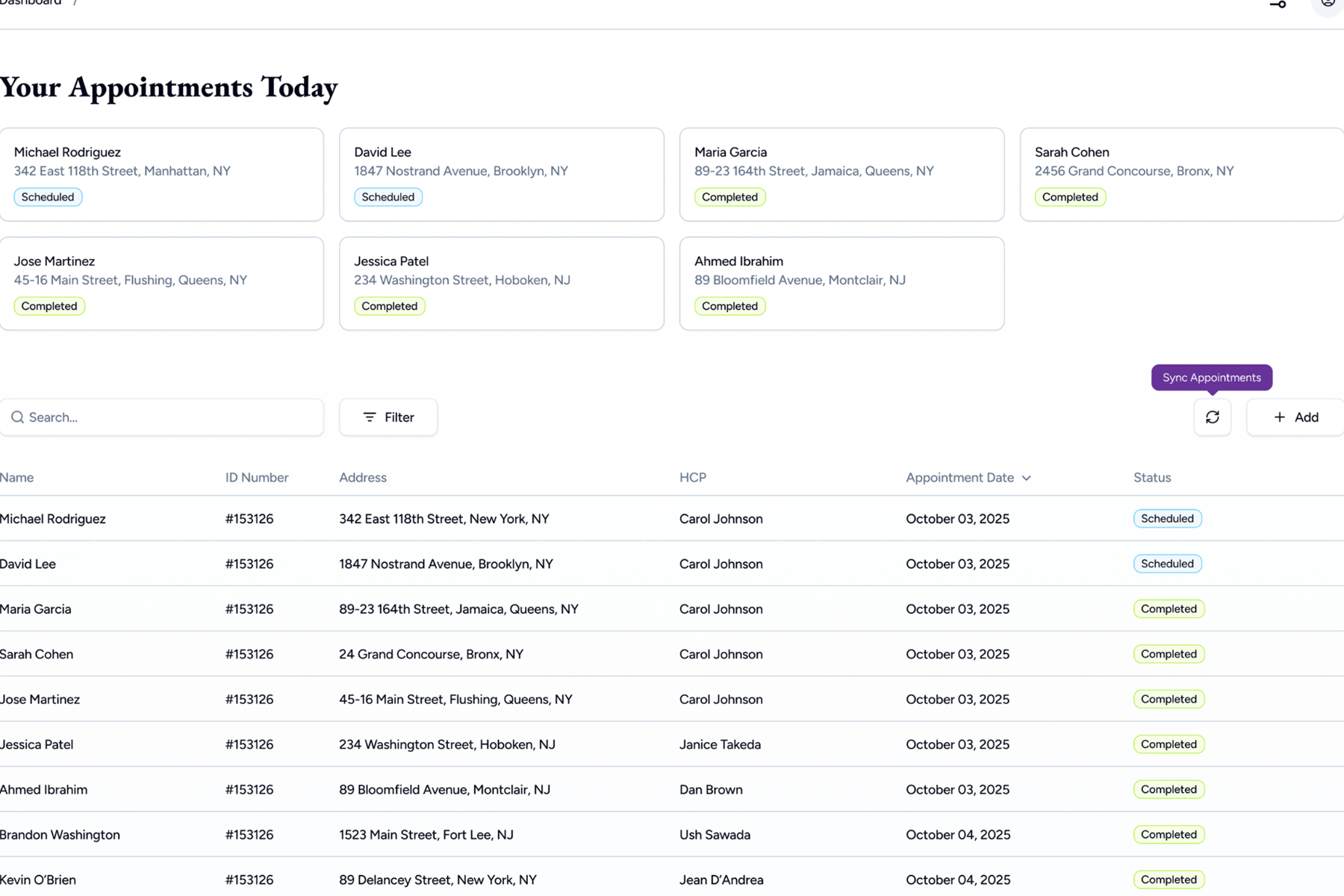This screenshot has height=896, width=1344.
Task: Click the Dashboard breadcrumb
Action: pos(31,3)
